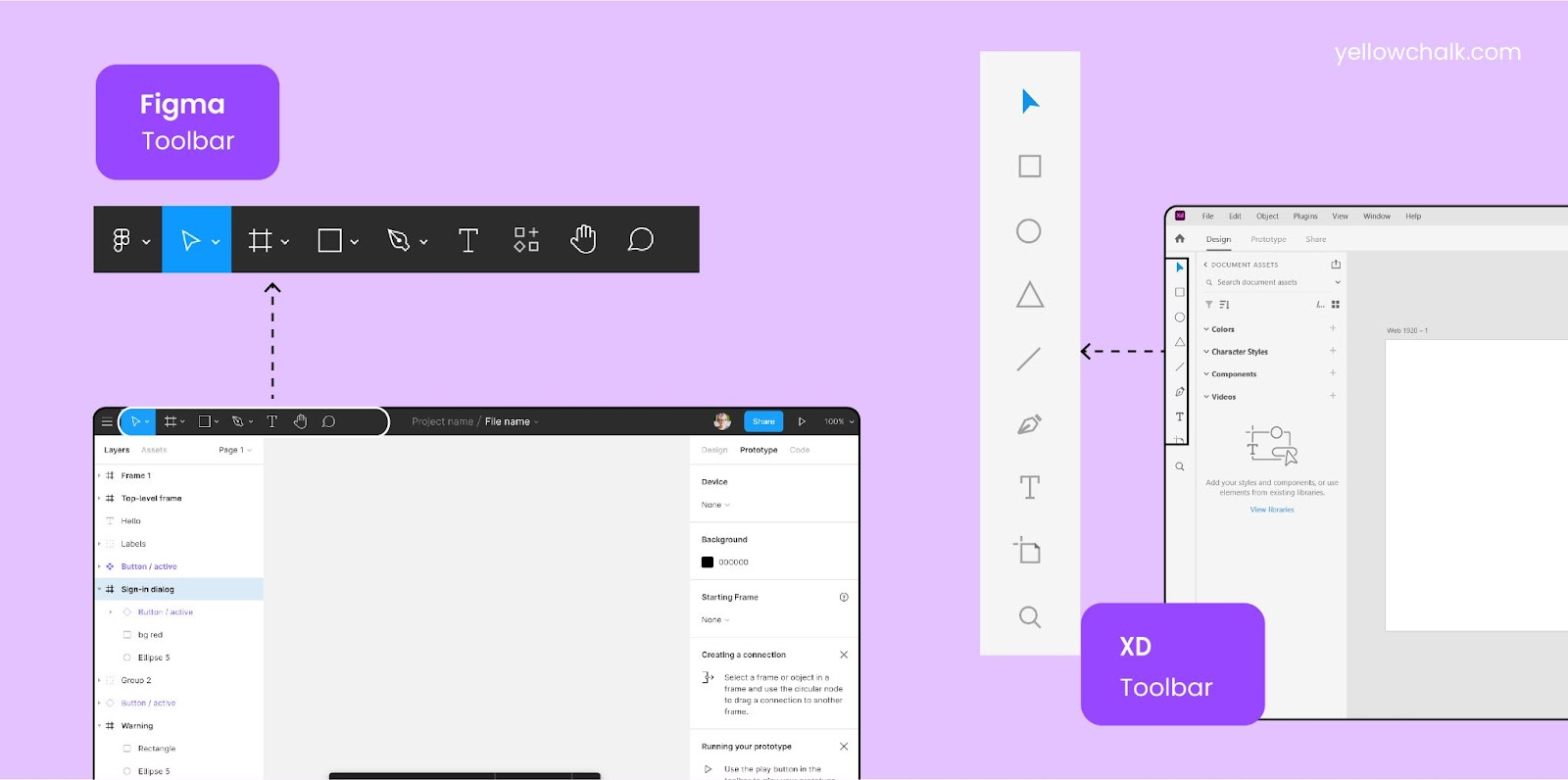Click the export share icon beside Document Assets
1568x780 pixels.
1336,265
